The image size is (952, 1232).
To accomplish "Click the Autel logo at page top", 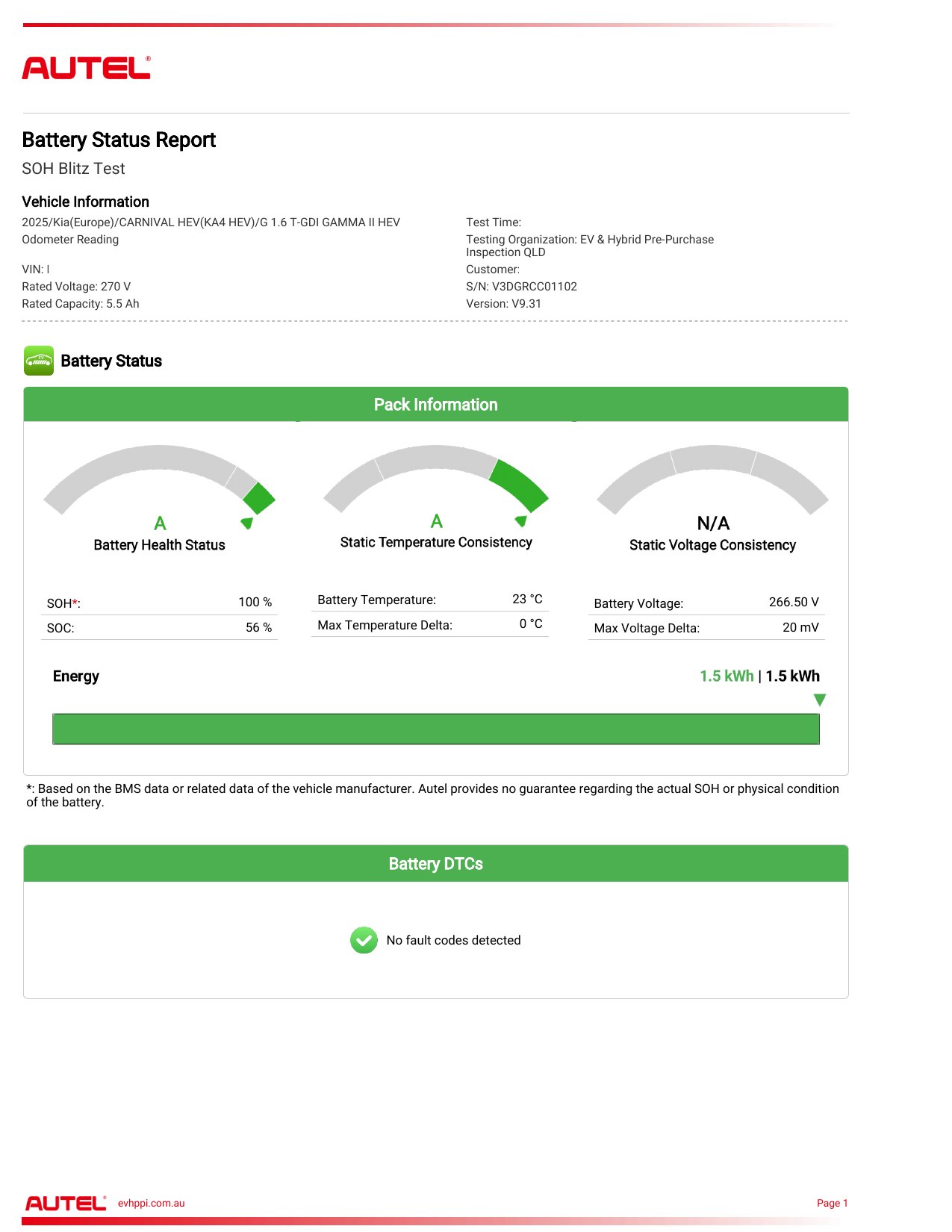I will [86, 68].
